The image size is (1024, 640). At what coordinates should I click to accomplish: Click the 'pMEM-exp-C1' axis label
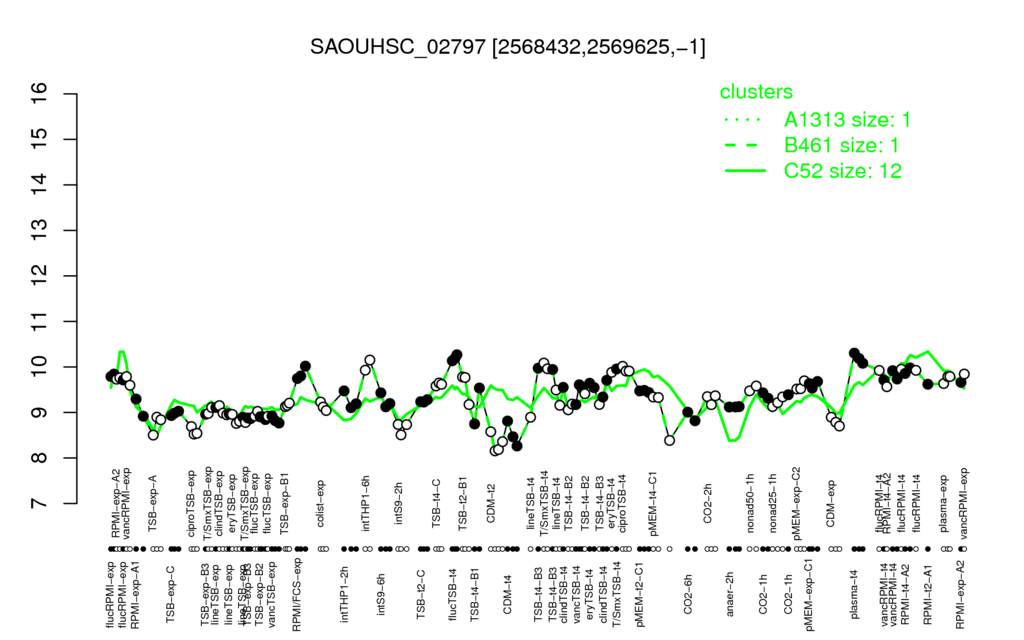(x=810, y=595)
